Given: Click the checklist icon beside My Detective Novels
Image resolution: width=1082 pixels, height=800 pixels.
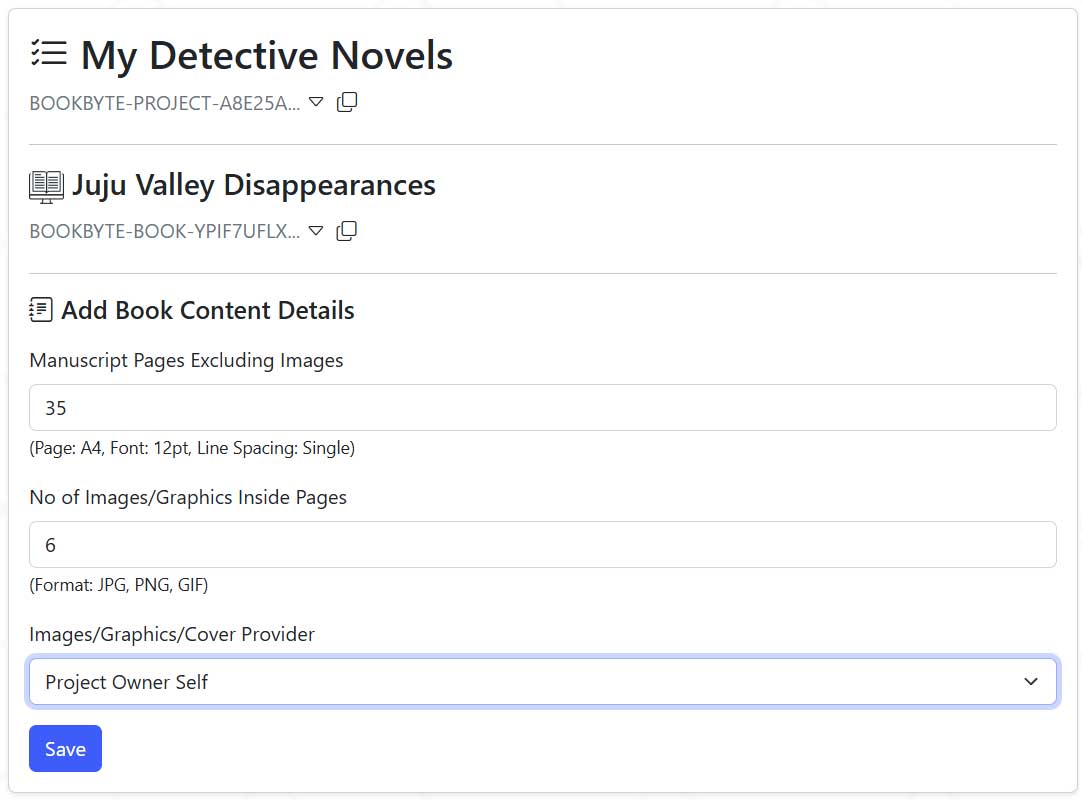Looking at the screenshot, I should tap(48, 54).
